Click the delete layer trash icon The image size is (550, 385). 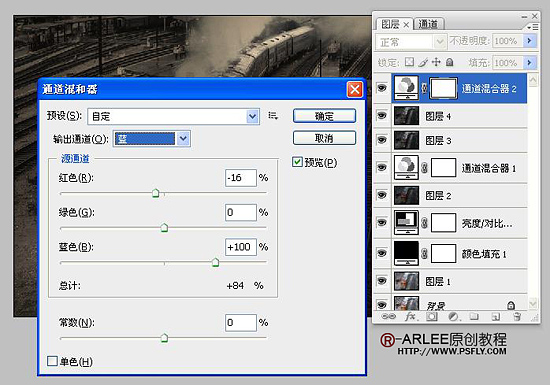[x=517, y=317]
